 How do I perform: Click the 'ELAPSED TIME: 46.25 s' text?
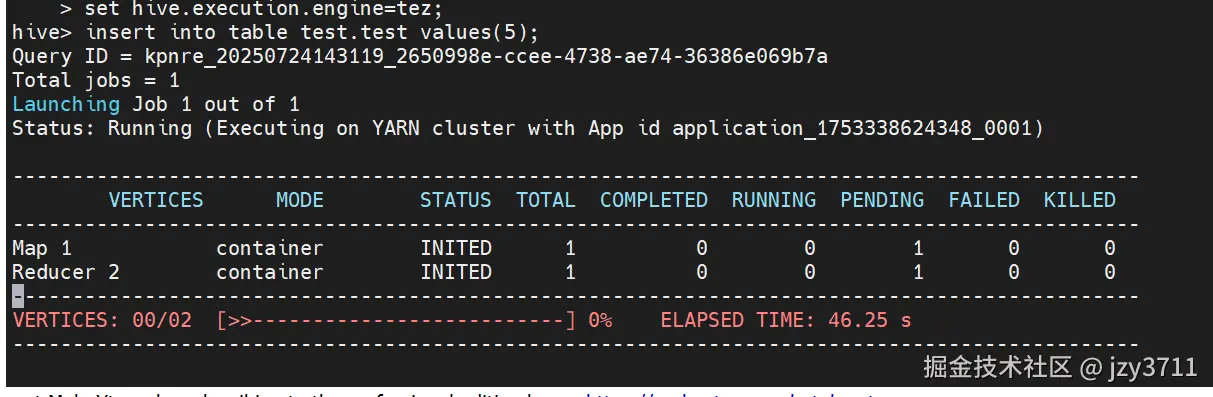coord(786,320)
